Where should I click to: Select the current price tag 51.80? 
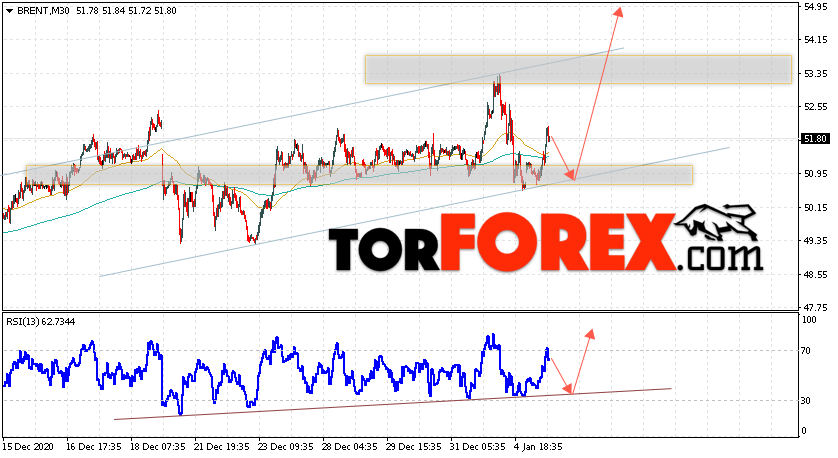pos(815,139)
